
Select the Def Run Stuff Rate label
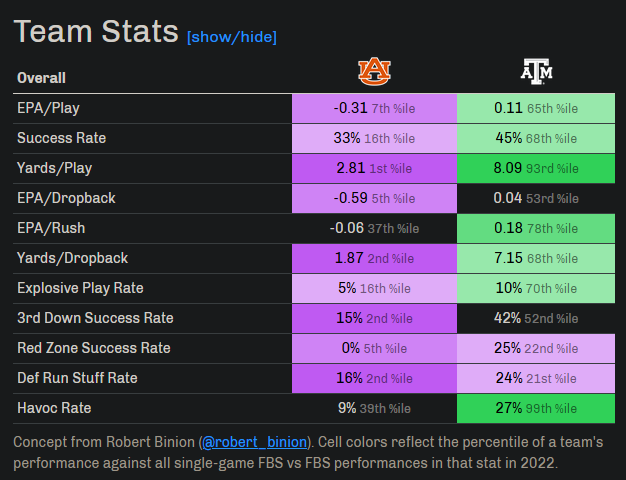[x=77, y=378]
